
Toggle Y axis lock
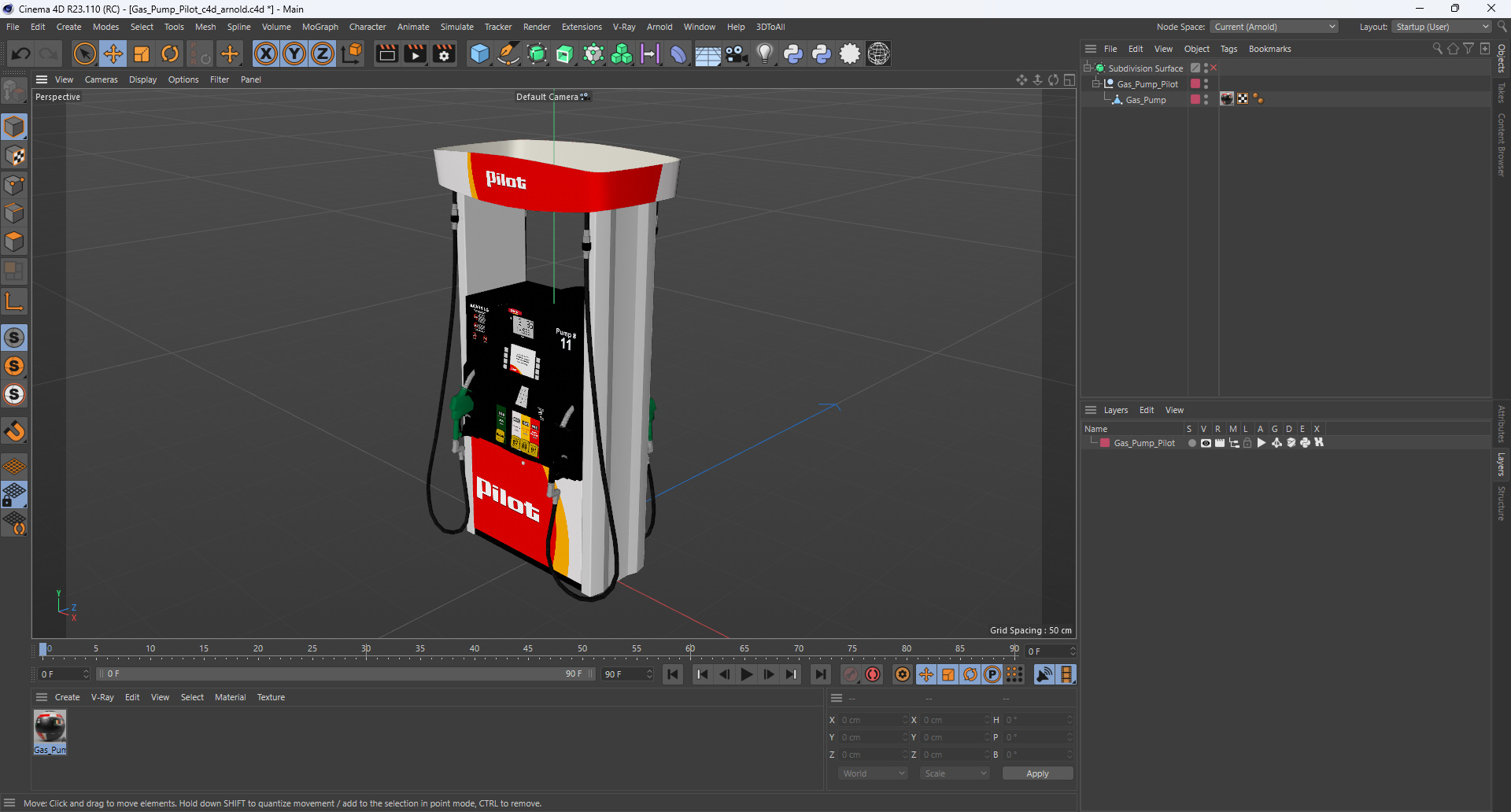point(294,54)
